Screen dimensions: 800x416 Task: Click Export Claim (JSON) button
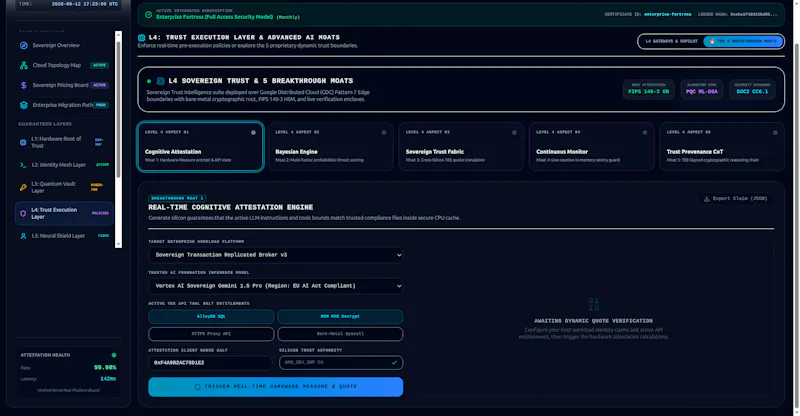pos(735,199)
